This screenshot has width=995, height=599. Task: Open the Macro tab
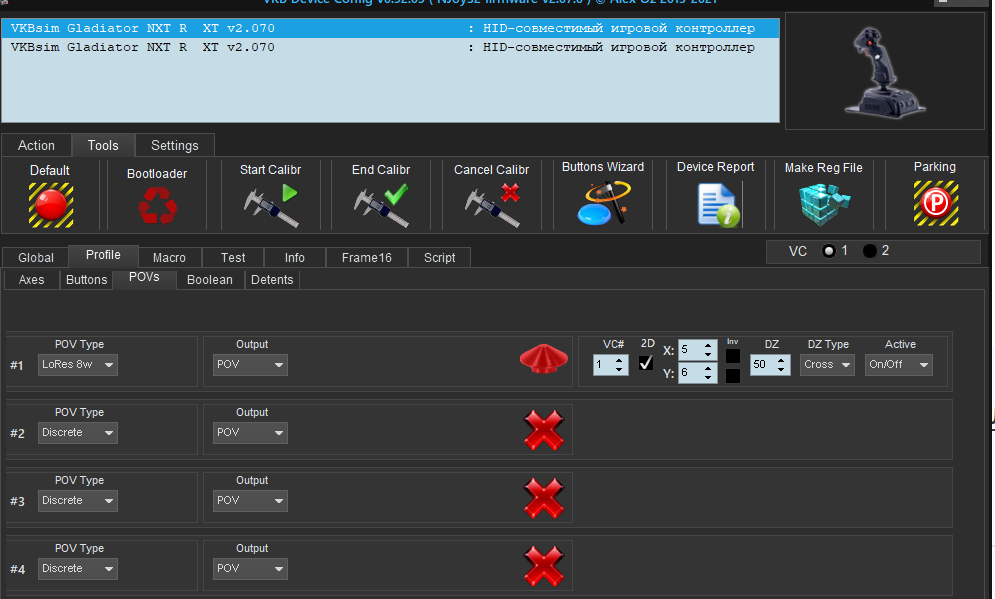click(x=169, y=258)
